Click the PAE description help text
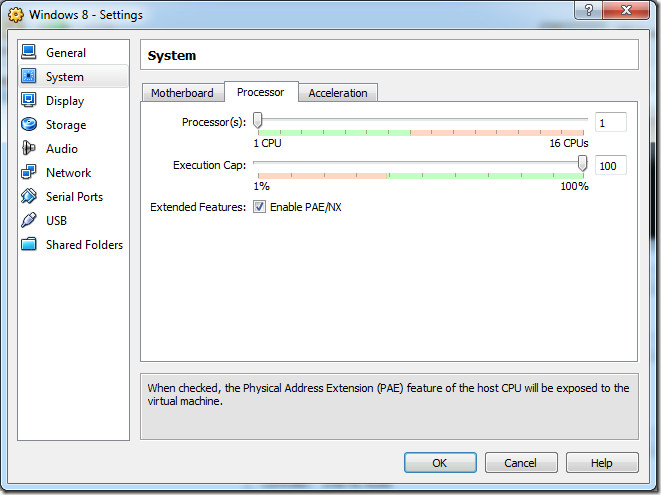Viewport: 661px width, 495px height. pyautogui.click(x=388, y=394)
